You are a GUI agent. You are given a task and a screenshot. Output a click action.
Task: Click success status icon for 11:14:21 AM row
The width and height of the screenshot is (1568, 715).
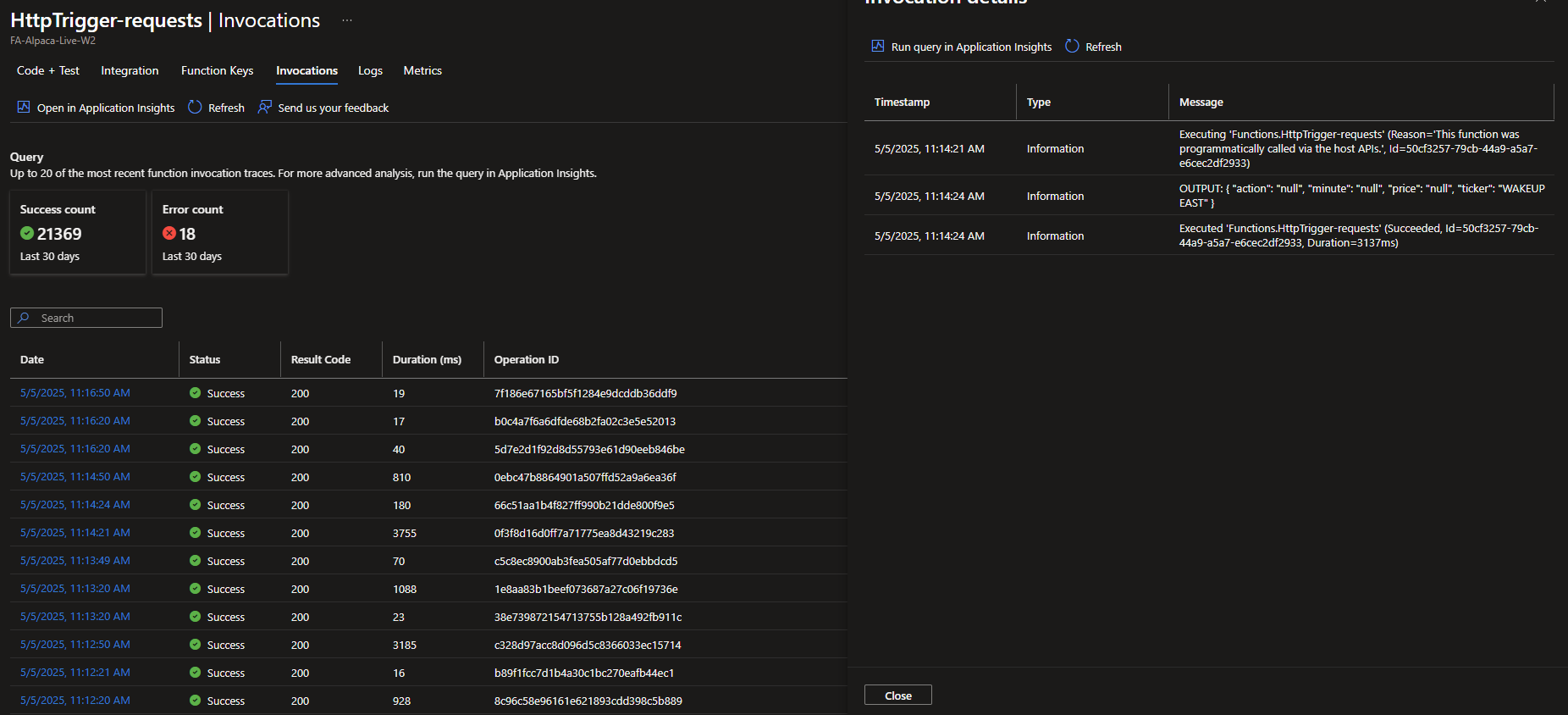pos(196,533)
